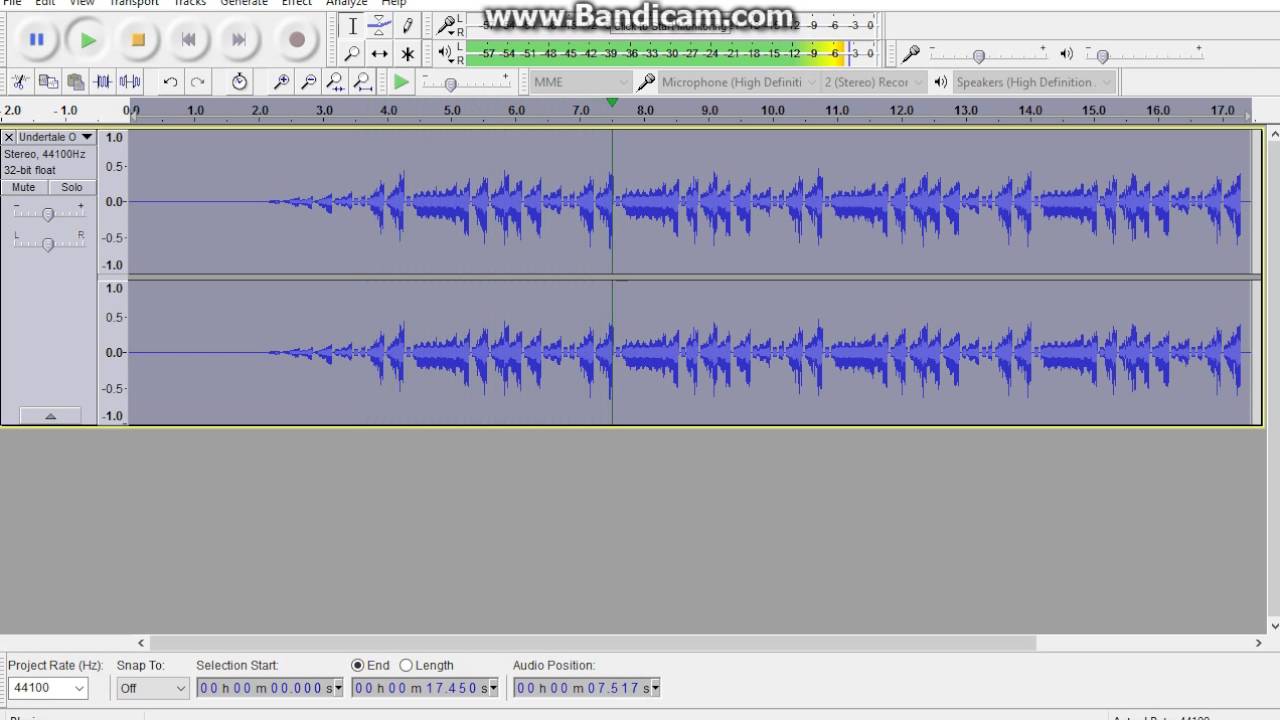Click the Copy icon
The height and width of the screenshot is (720, 1280).
48,82
